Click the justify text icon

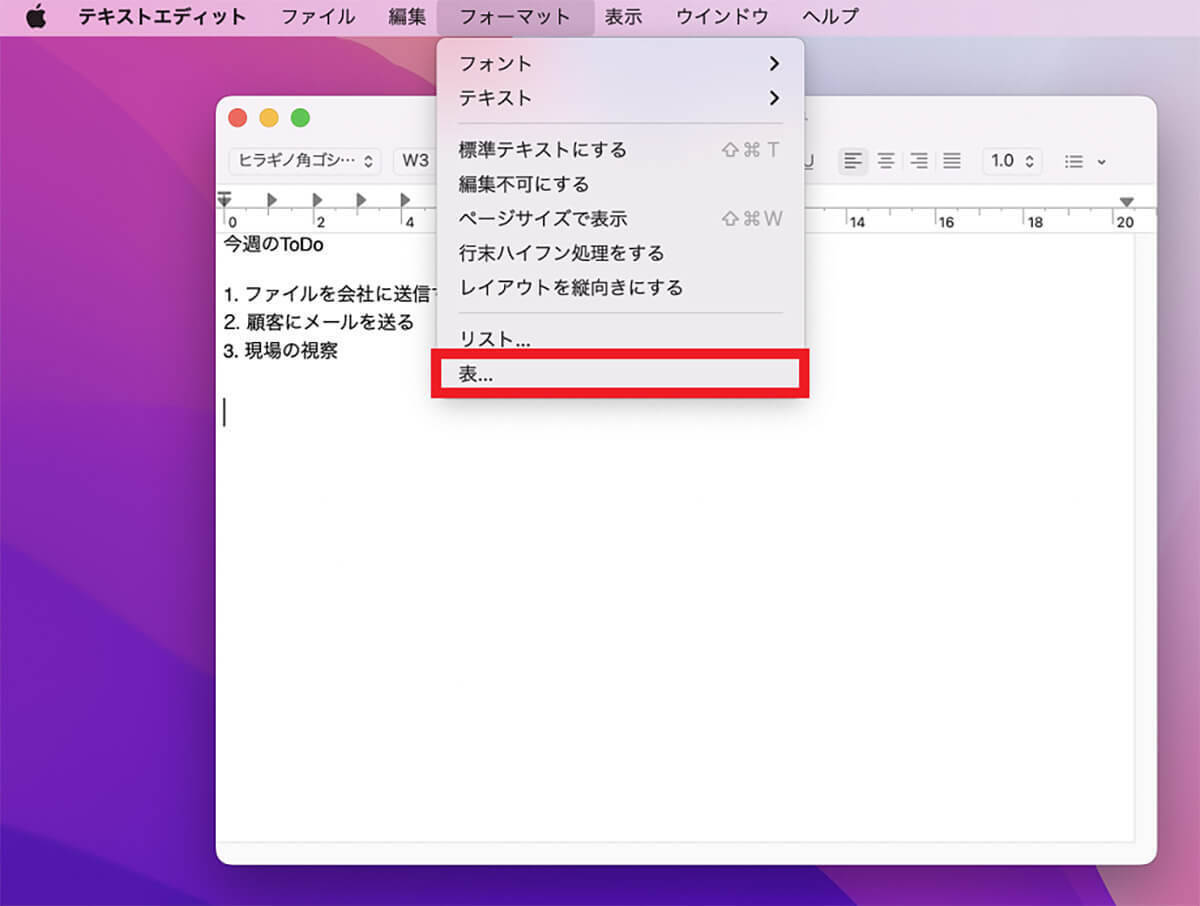[x=951, y=161]
